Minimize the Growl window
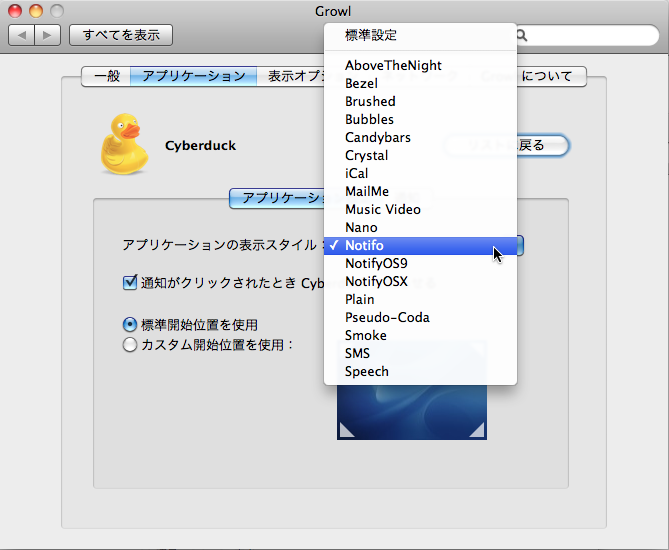Screen dimensions: 669x550 click(36, 11)
